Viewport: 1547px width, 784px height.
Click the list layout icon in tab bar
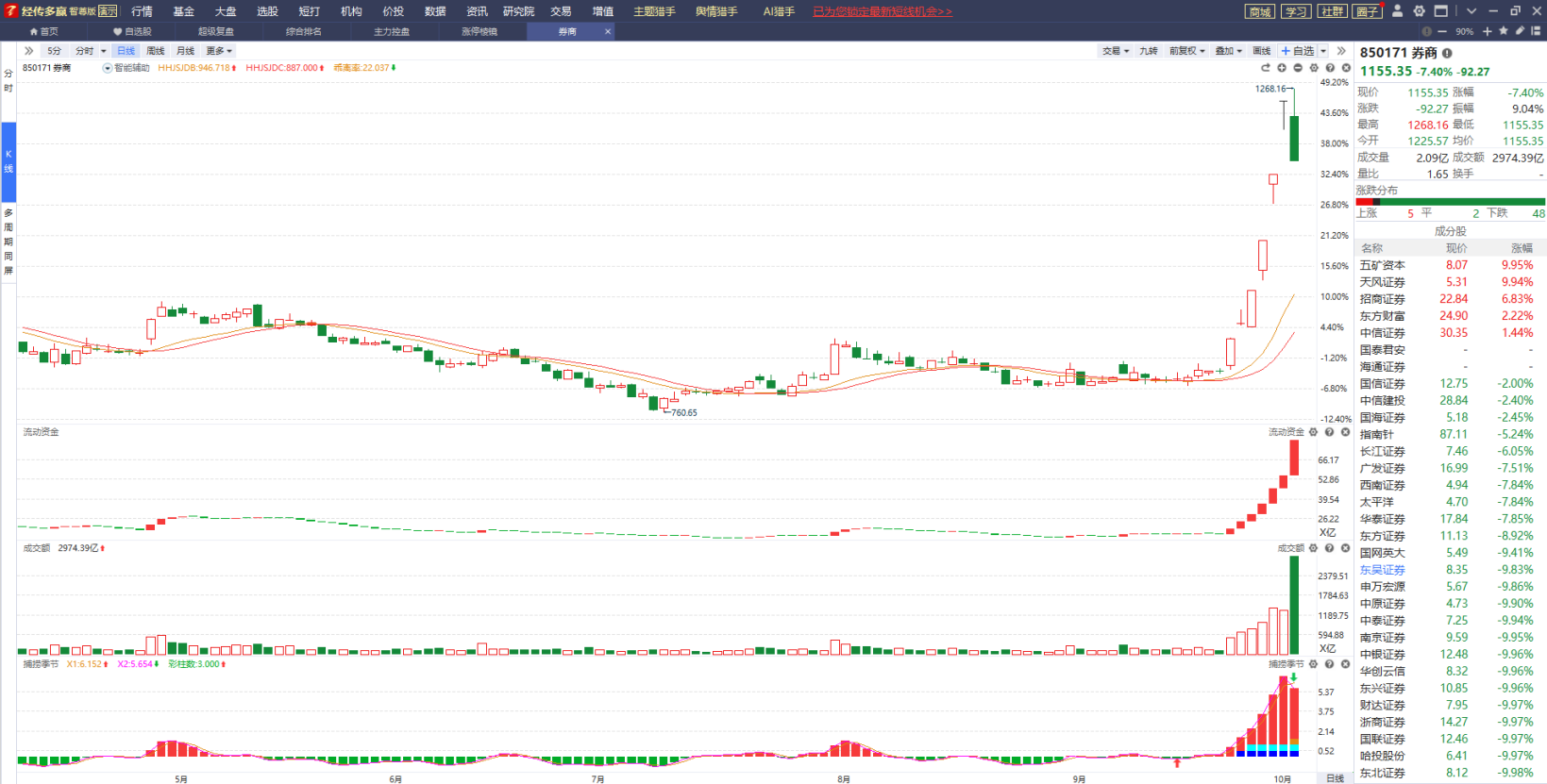click(1536, 31)
